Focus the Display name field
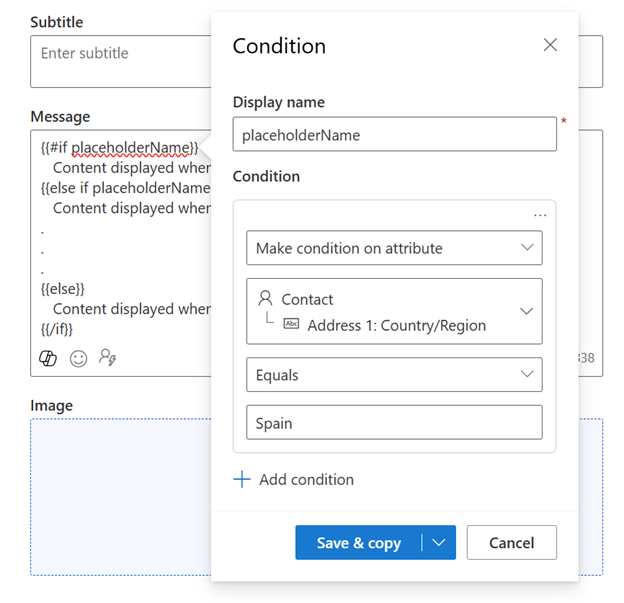This screenshot has height=603, width=624. pyautogui.click(x=394, y=135)
